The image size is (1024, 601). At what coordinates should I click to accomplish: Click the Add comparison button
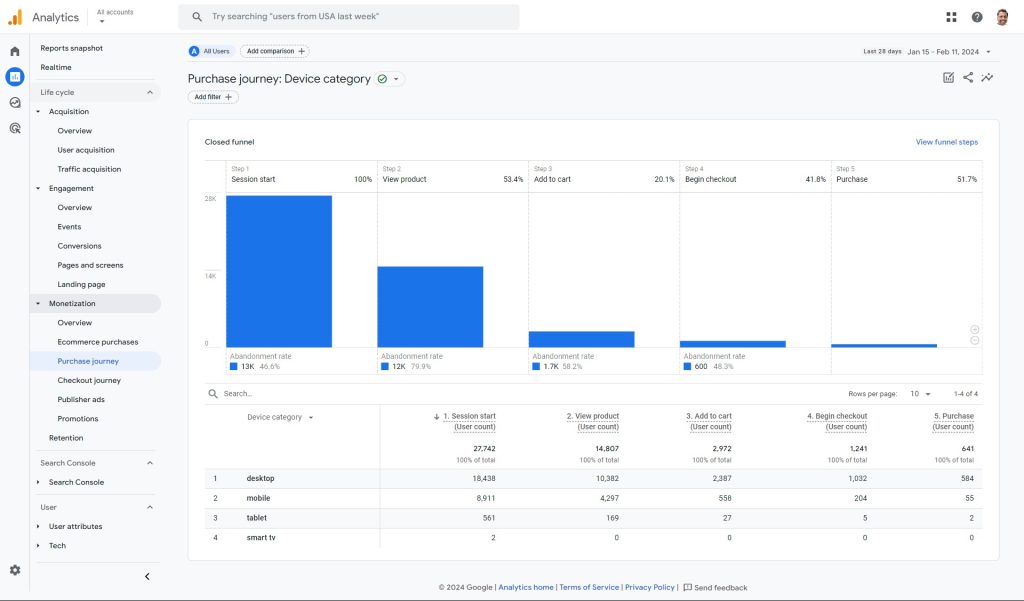[275, 51]
